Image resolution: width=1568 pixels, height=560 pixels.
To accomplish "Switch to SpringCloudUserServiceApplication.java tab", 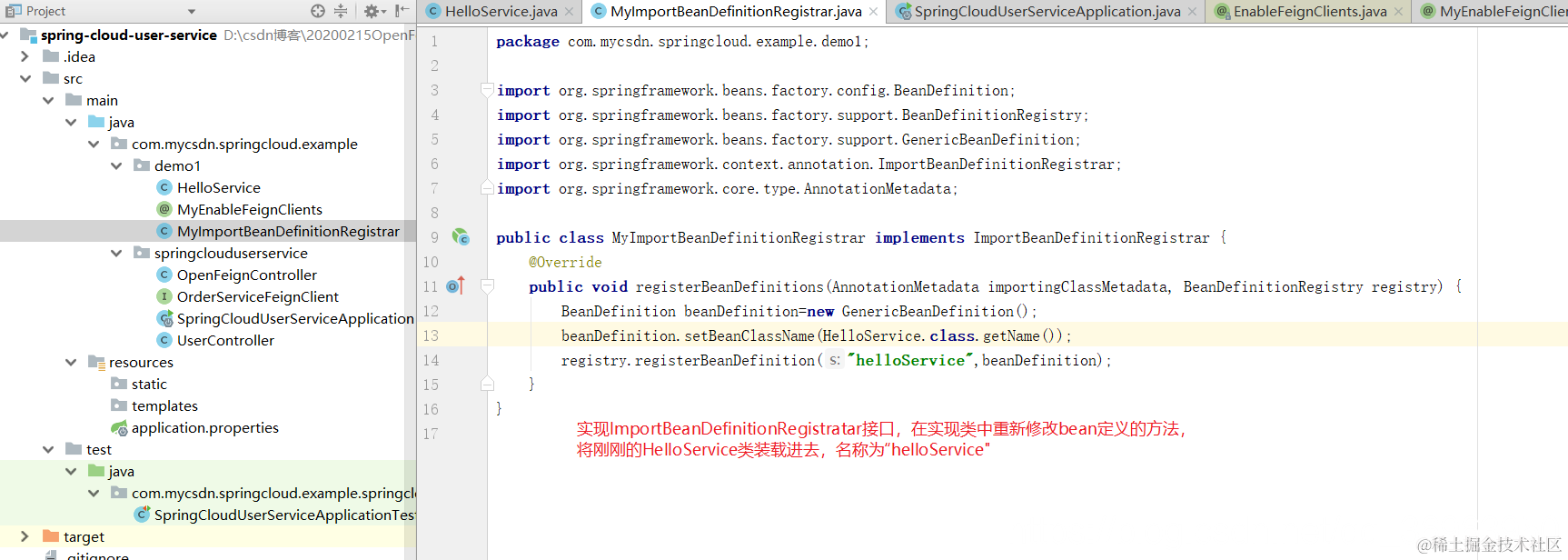I will coord(1047,11).
